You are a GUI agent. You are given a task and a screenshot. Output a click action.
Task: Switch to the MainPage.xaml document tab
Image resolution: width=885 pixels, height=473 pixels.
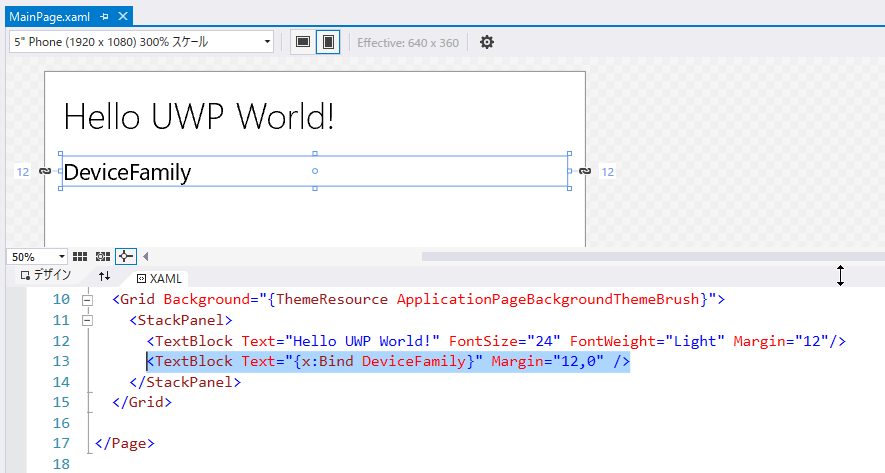coord(50,17)
